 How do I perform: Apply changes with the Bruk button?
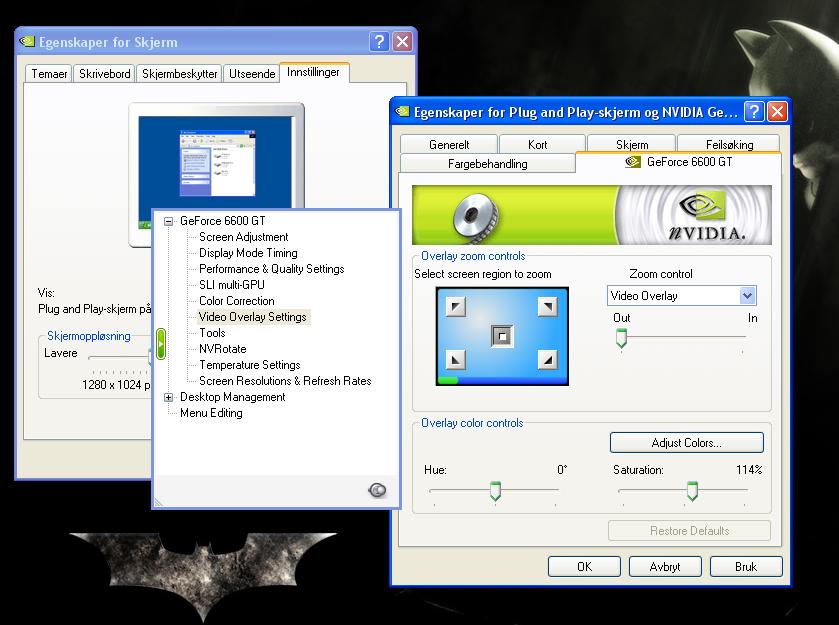[x=746, y=567]
